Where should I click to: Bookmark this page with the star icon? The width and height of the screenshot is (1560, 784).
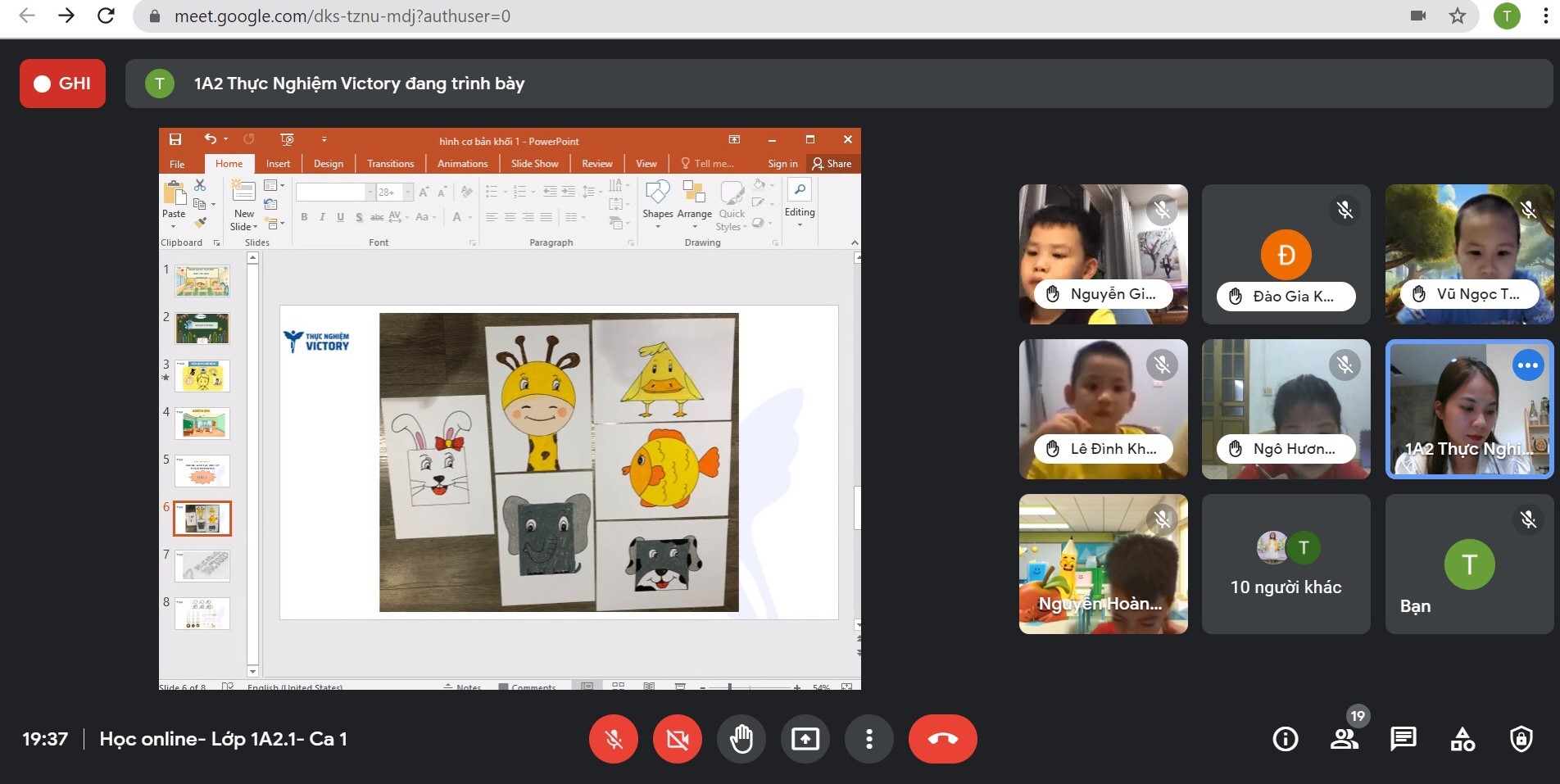(x=1457, y=16)
